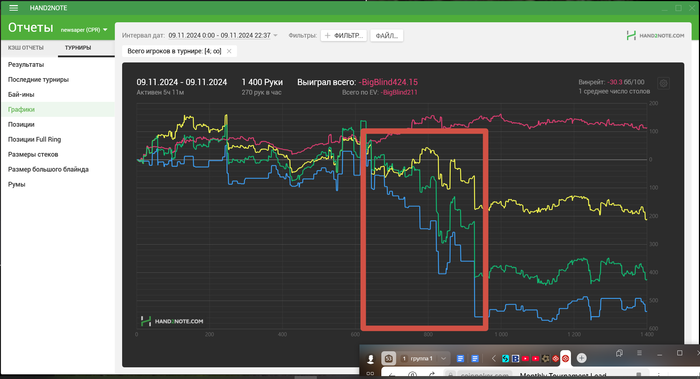Viewport: 700px width, 379px height.
Task: Click the 'ФАЙЛ...' button
Action: (387, 36)
